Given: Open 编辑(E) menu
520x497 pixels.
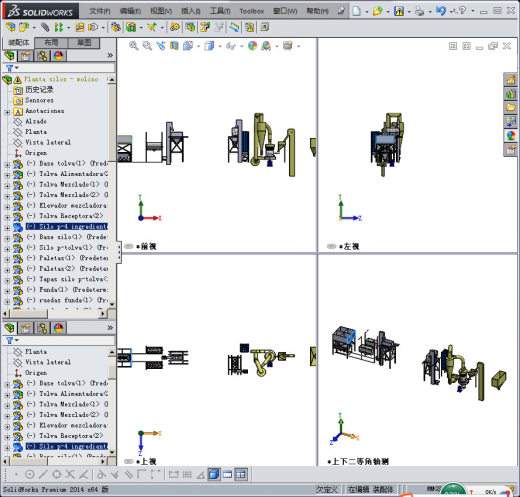Looking at the screenshot, I should [x=130, y=11].
